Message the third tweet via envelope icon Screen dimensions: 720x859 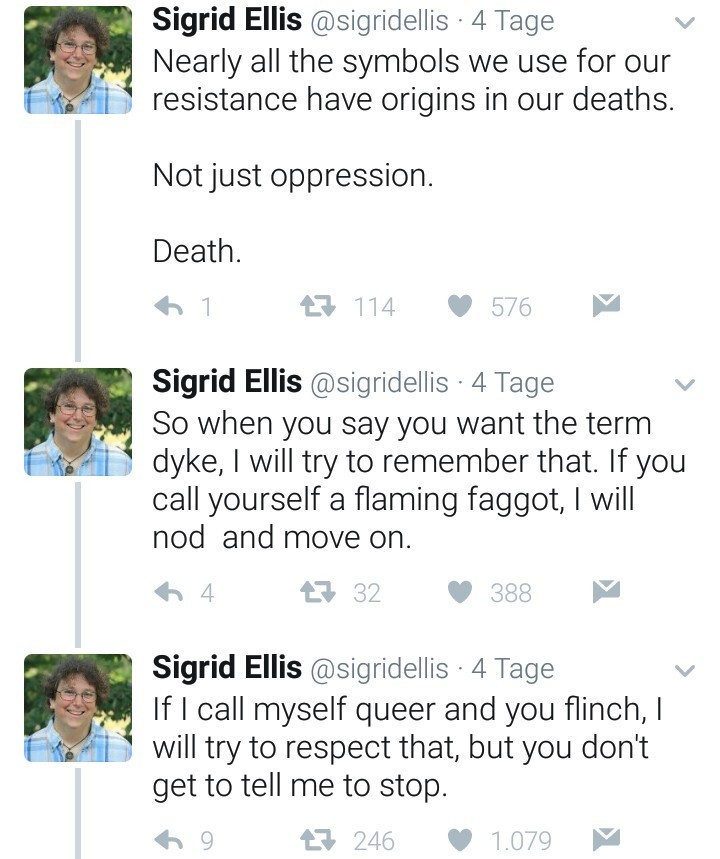tap(606, 839)
